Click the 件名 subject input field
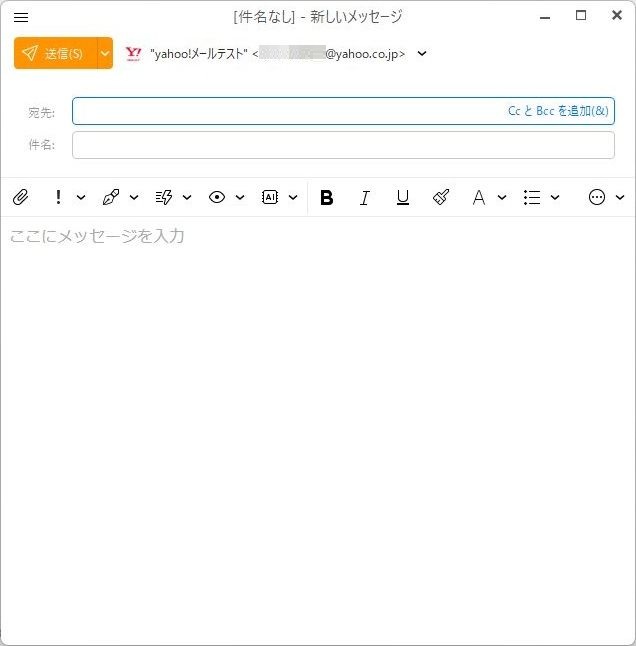This screenshot has width=636, height=646. pyautogui.click(x=343, y=145)
